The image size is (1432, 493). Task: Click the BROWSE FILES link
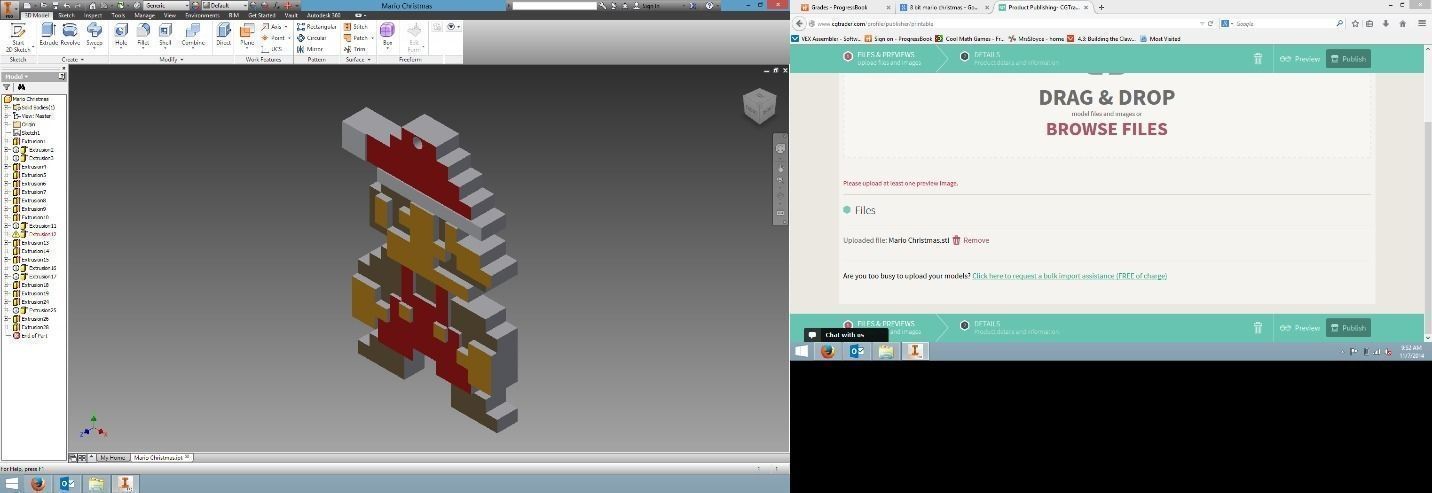1106,129
